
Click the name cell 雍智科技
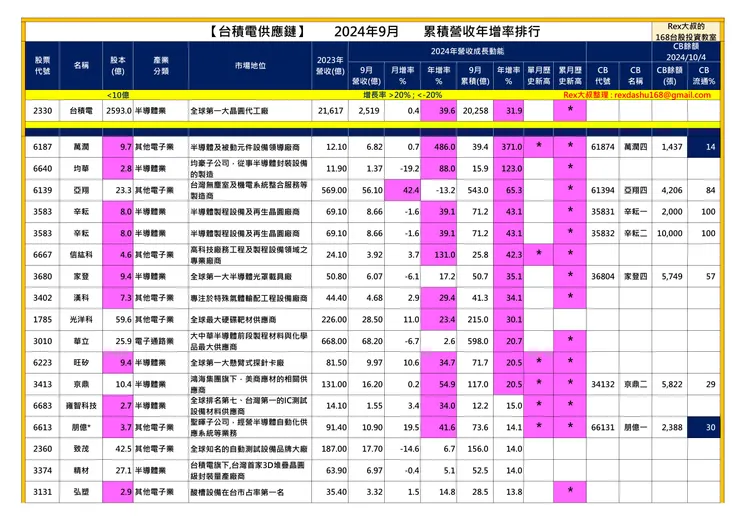click(x=81, y=406)
